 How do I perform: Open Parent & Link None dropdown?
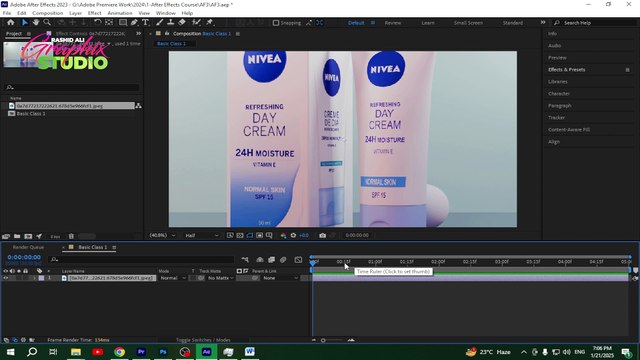[280, 278]
